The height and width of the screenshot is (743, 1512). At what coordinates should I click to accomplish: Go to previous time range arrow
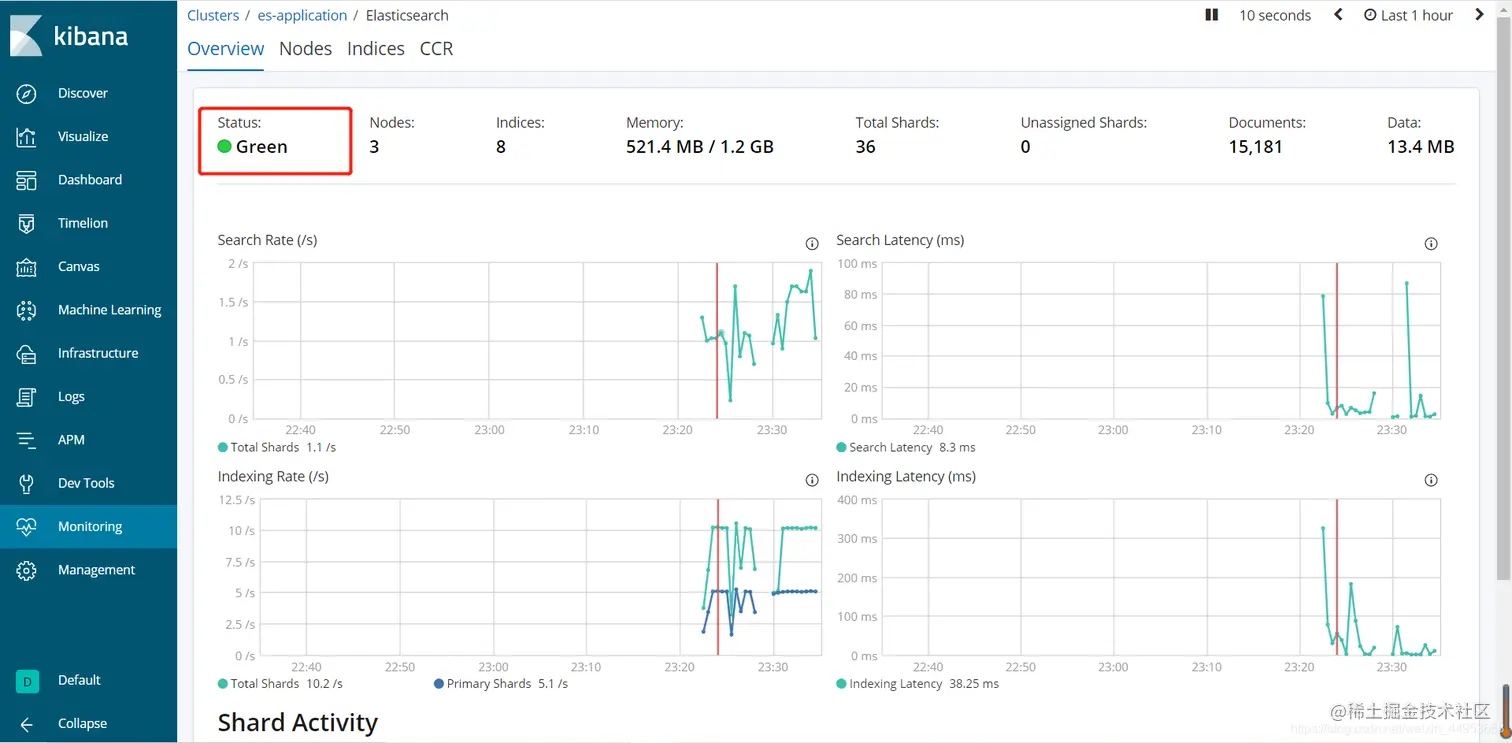[1338, 15]
